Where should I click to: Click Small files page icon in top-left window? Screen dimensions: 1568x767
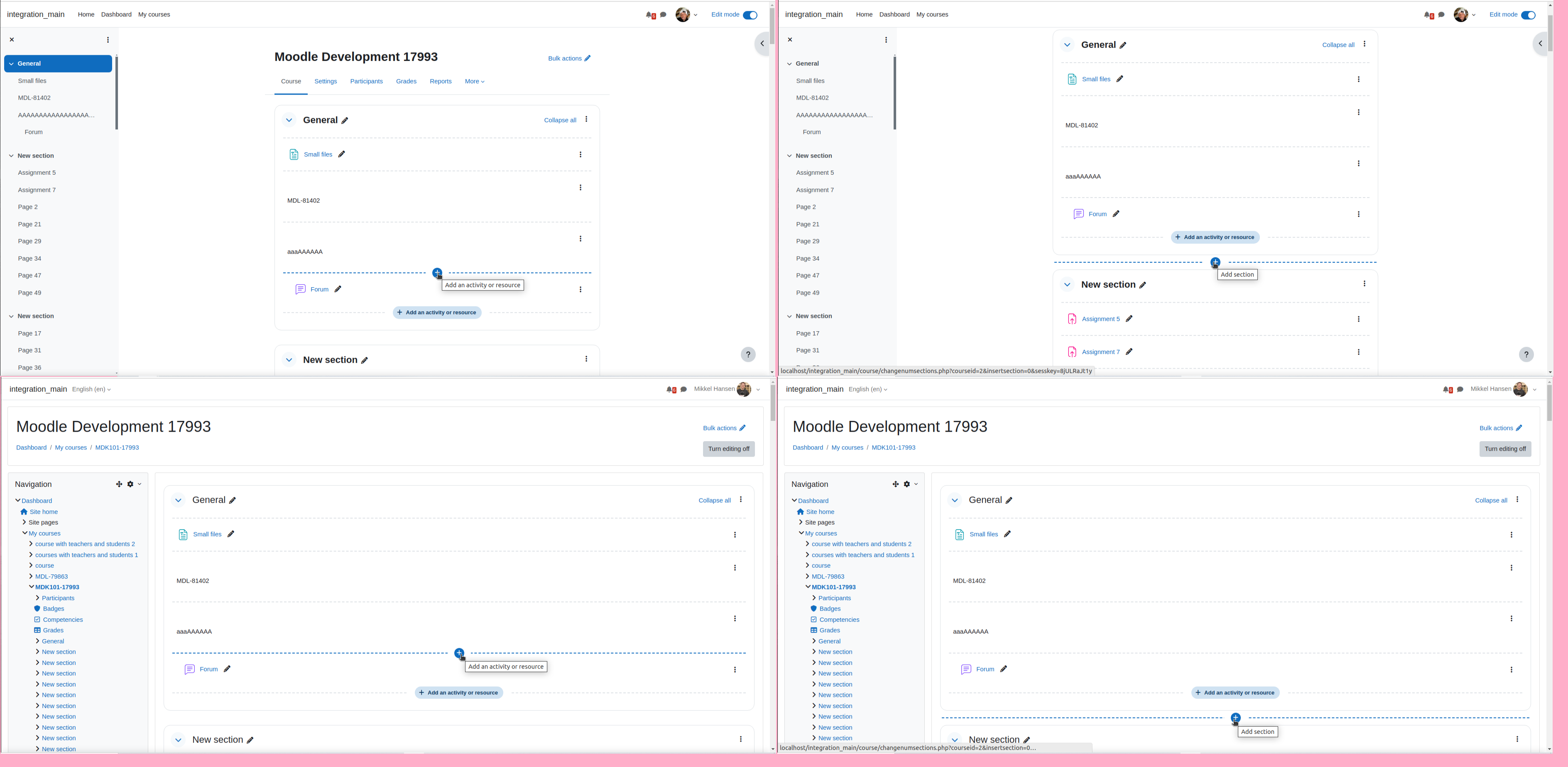pos(294,154)
